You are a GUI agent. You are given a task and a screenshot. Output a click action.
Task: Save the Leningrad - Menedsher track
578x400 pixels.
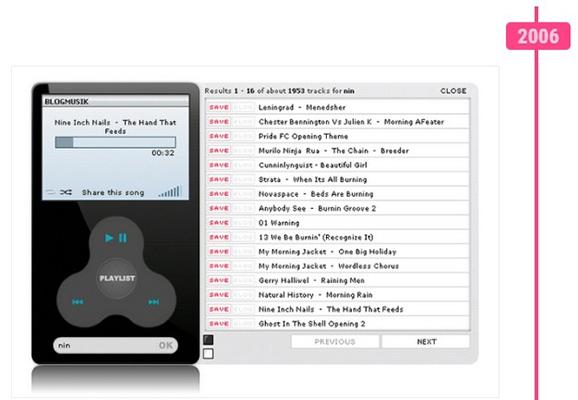click(x=219, y=107)
